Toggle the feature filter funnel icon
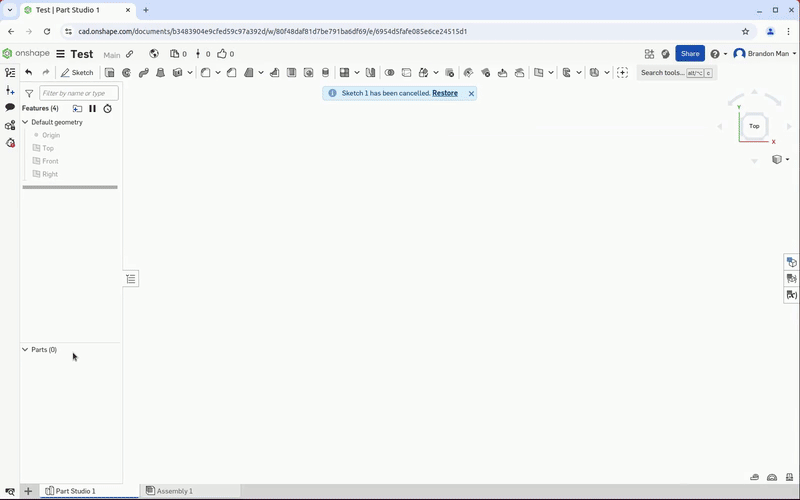This screenshot has width=800, height=500. (29, 93)
